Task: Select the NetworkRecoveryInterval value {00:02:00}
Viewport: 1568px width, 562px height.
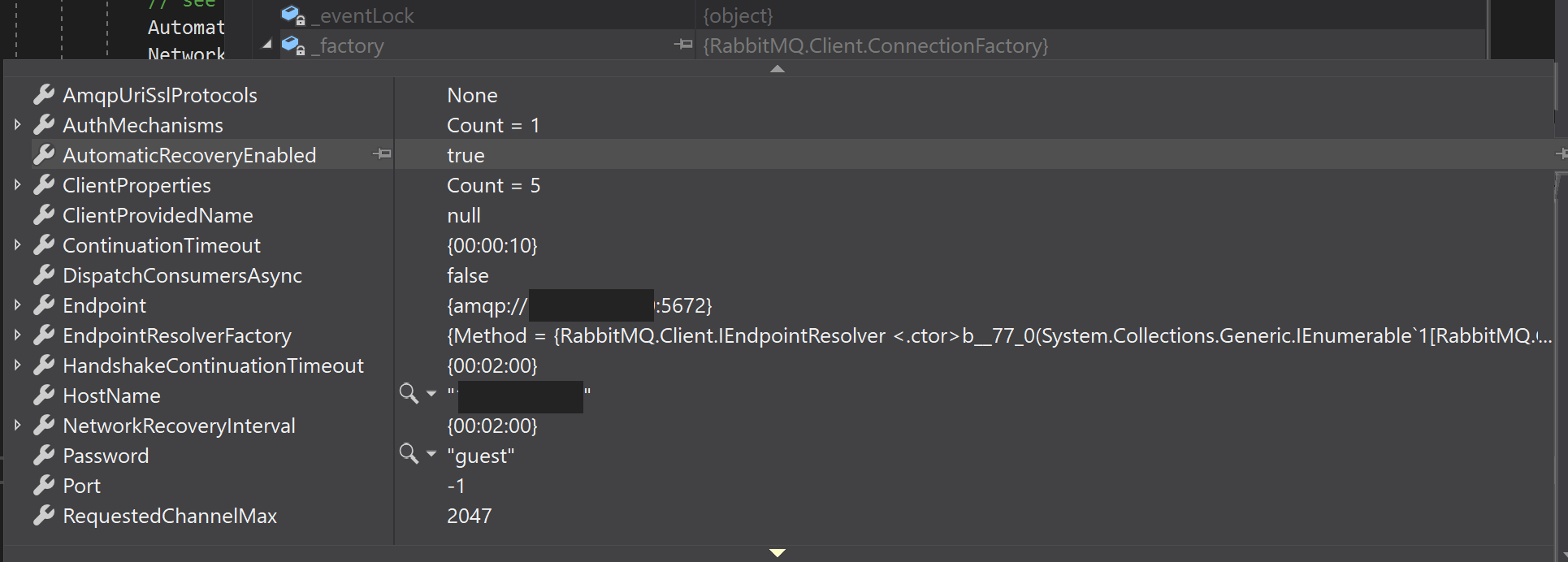Action: (492, 426)
